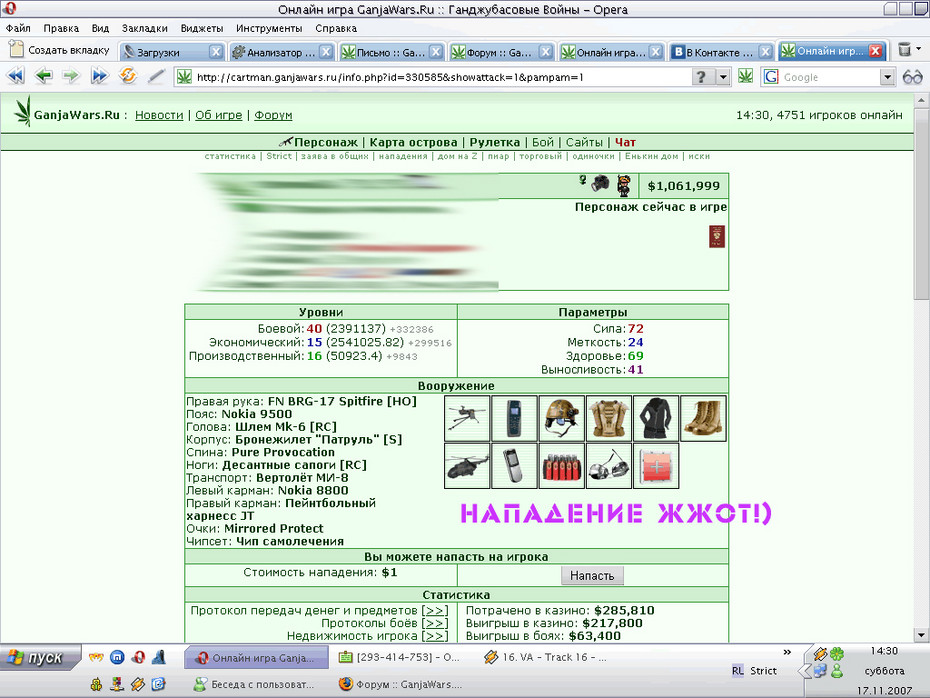Click the camera icon beside the balance
The width and height of the screenshot is (930, 698).
point(600,183)
